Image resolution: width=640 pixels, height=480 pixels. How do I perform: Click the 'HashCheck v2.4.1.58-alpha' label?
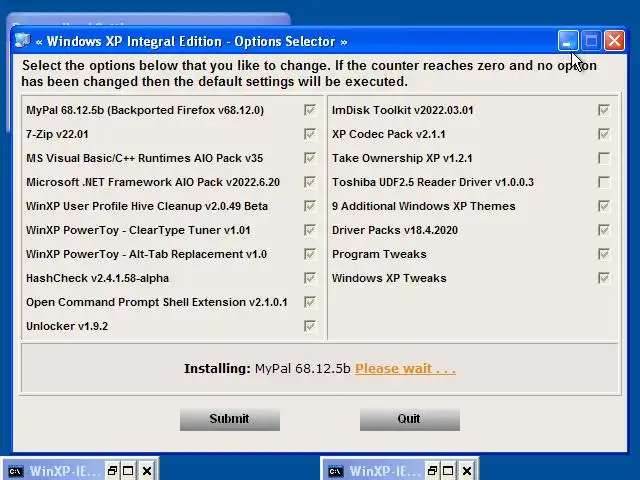point(98,278)
